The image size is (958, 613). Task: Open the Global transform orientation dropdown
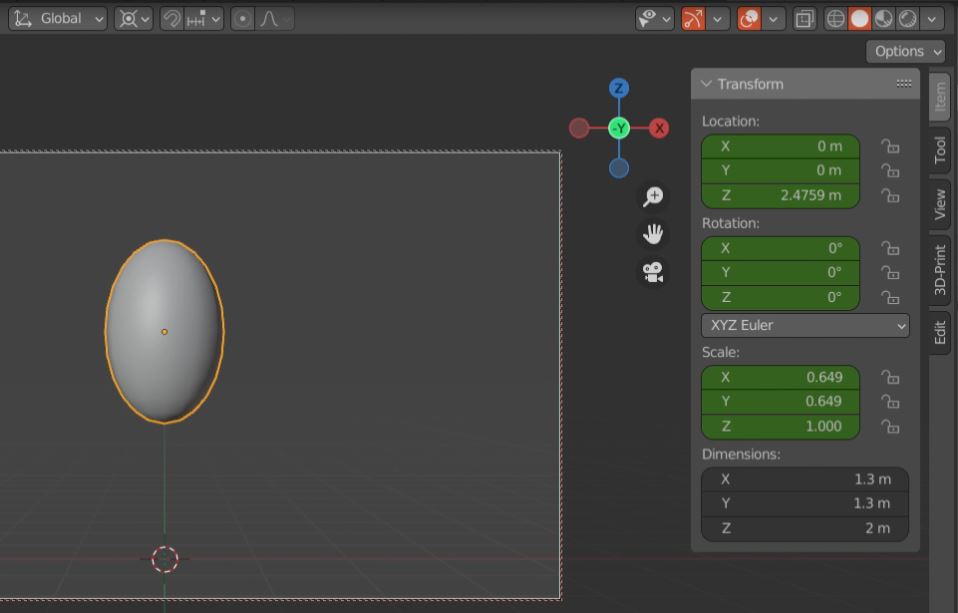tap(58, 19)
